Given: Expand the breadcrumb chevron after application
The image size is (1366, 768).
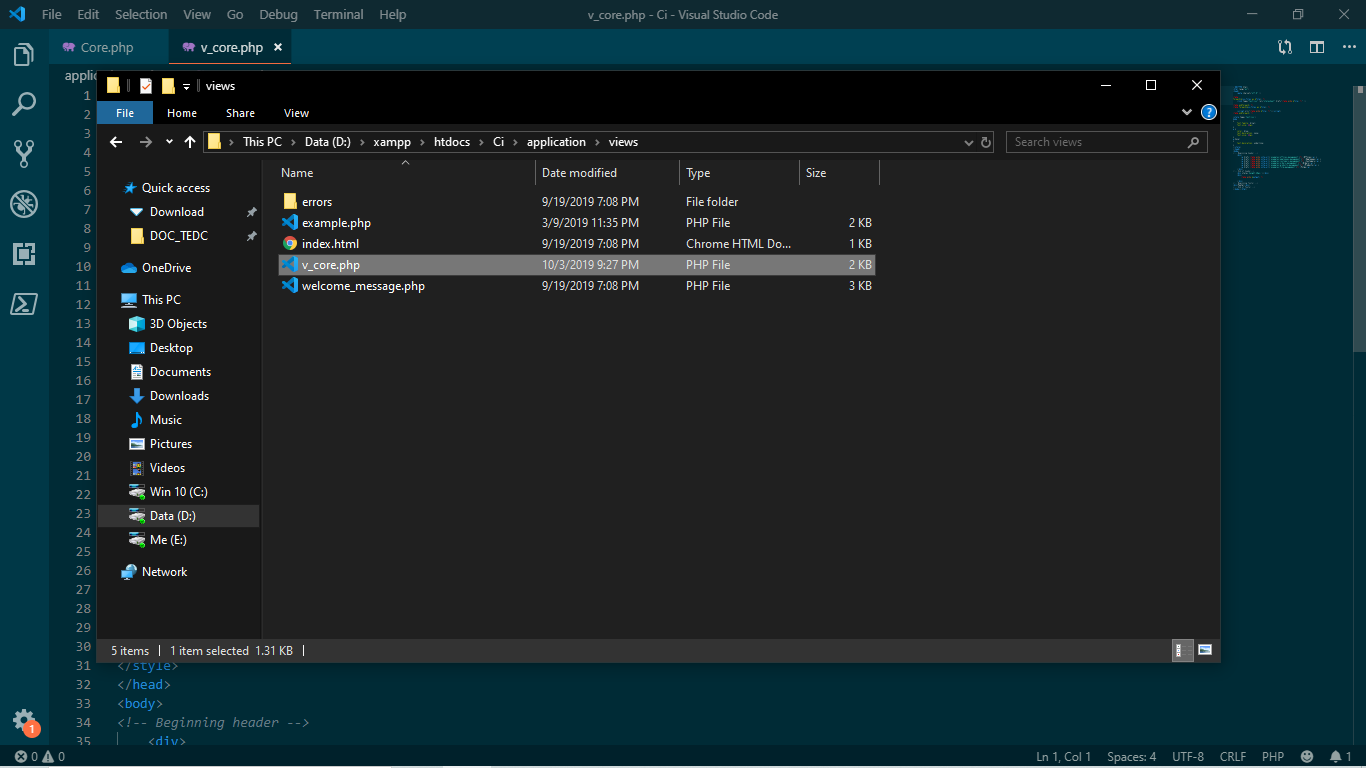Looking at the screenshot, I should click(597, 142).
